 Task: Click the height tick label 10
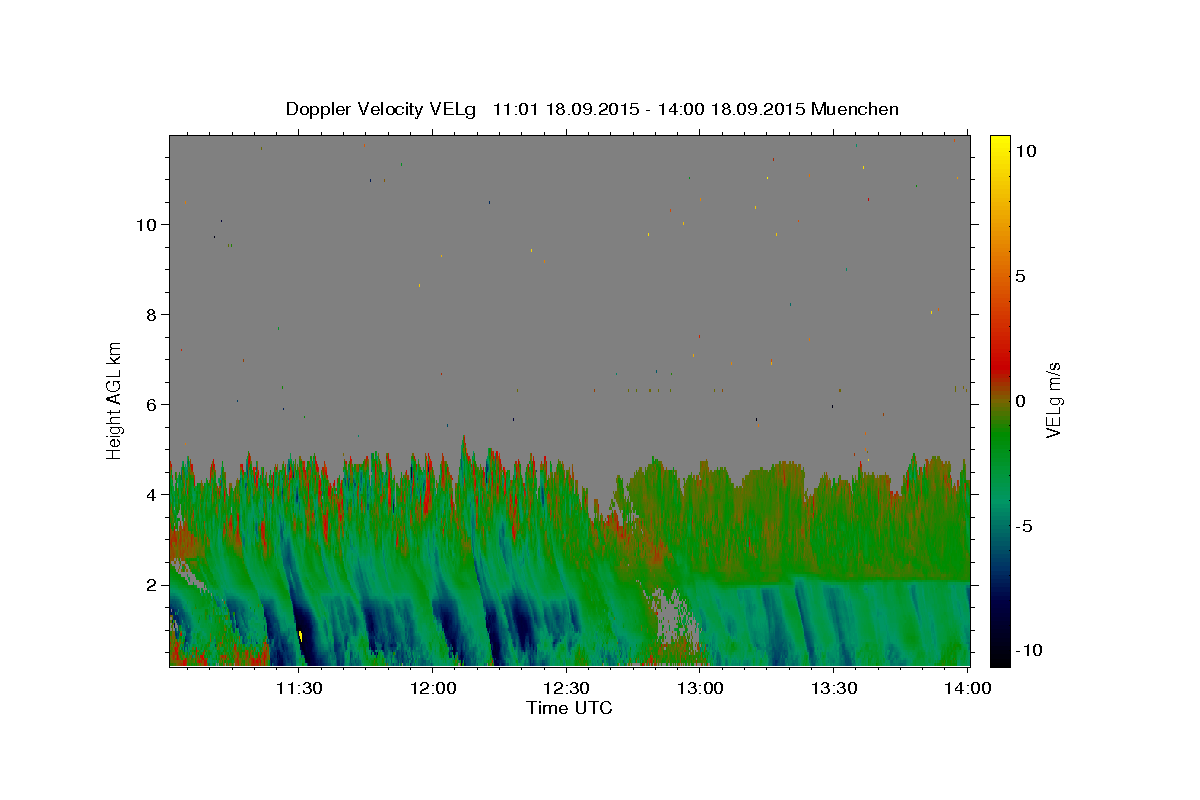[x=147, y=224]
